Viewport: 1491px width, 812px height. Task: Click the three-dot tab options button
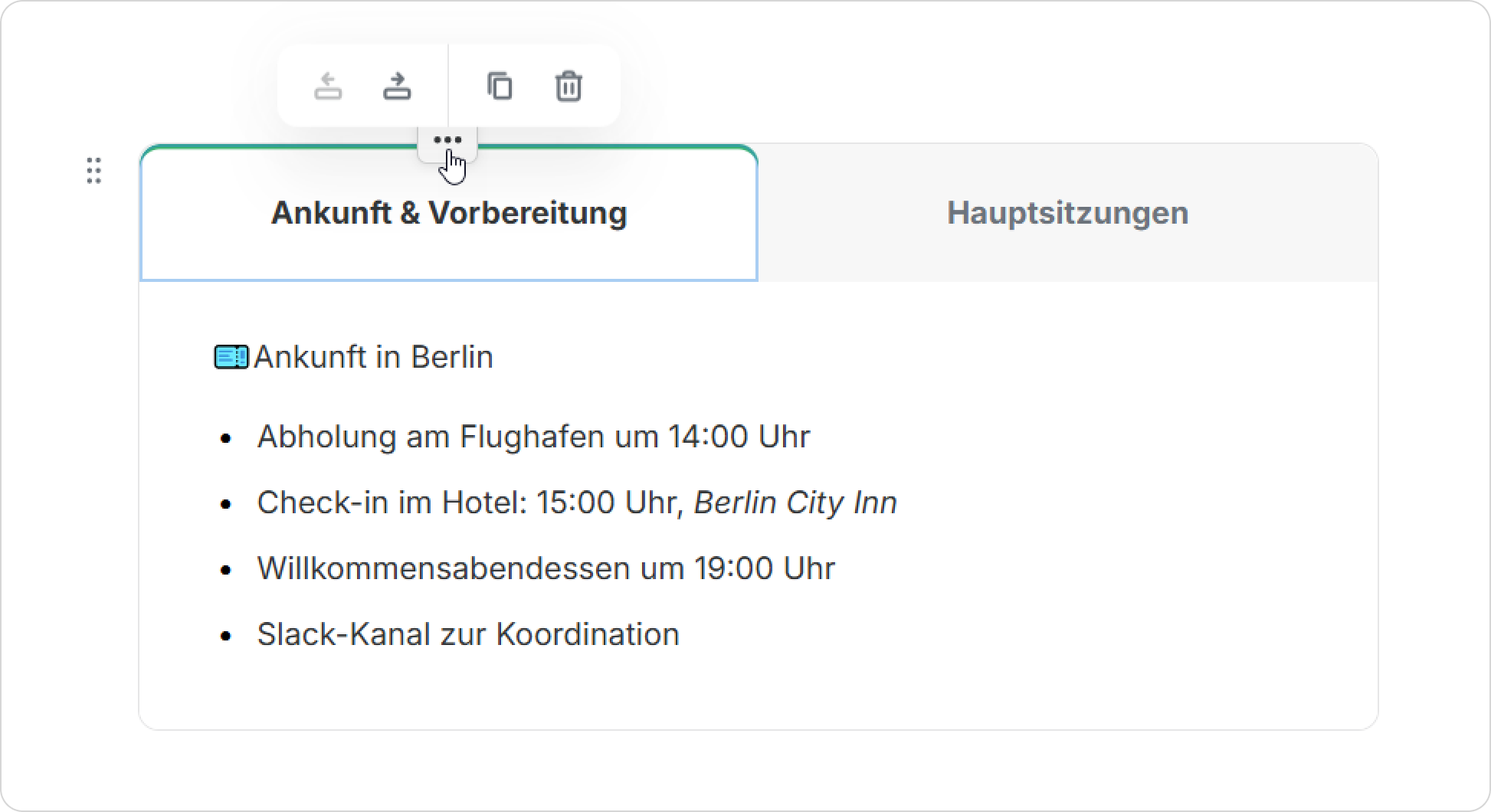click(447, 140)
